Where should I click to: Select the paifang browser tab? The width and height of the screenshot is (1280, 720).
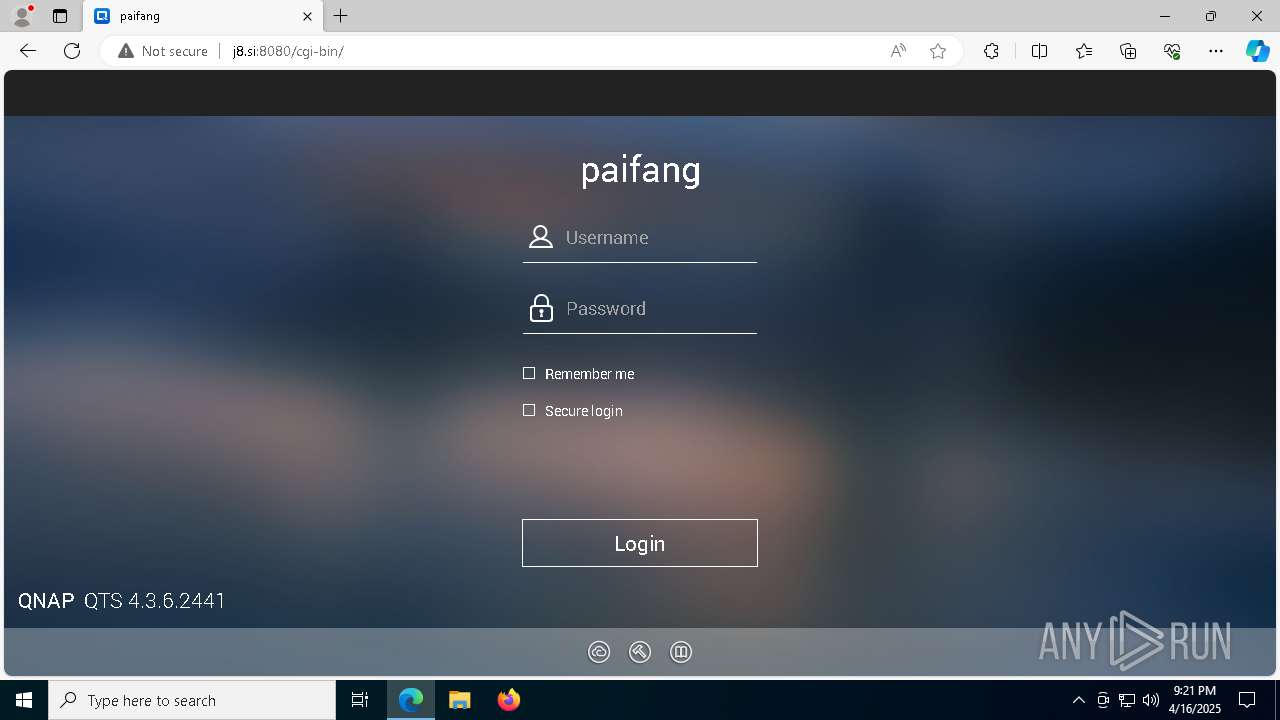pos(203,16)
